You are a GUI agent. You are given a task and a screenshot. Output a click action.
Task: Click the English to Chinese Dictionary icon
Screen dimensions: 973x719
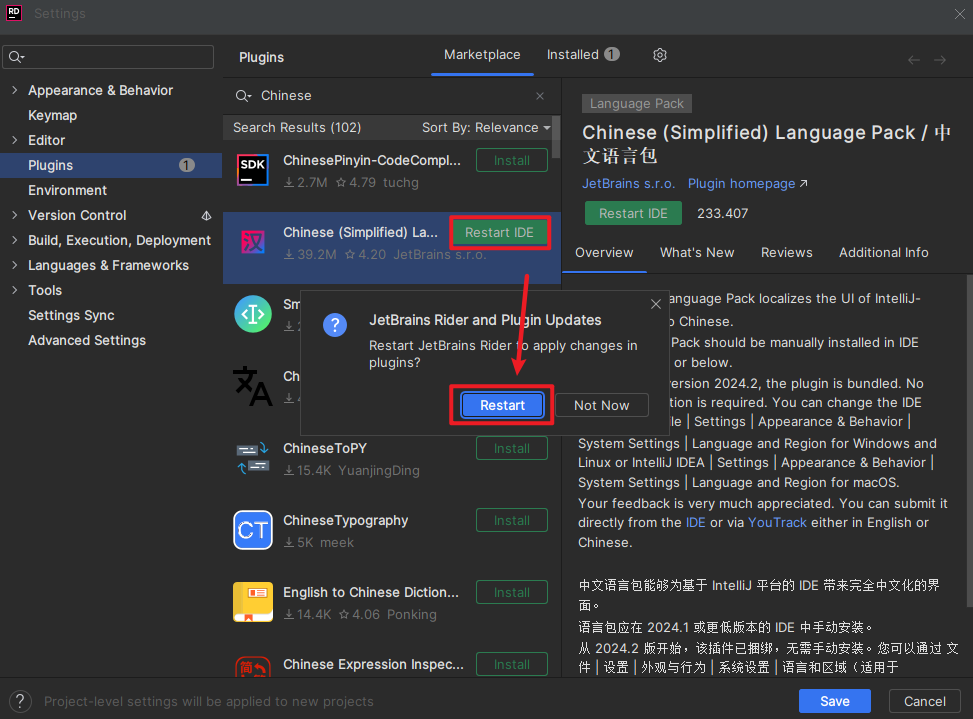[253, 602]
